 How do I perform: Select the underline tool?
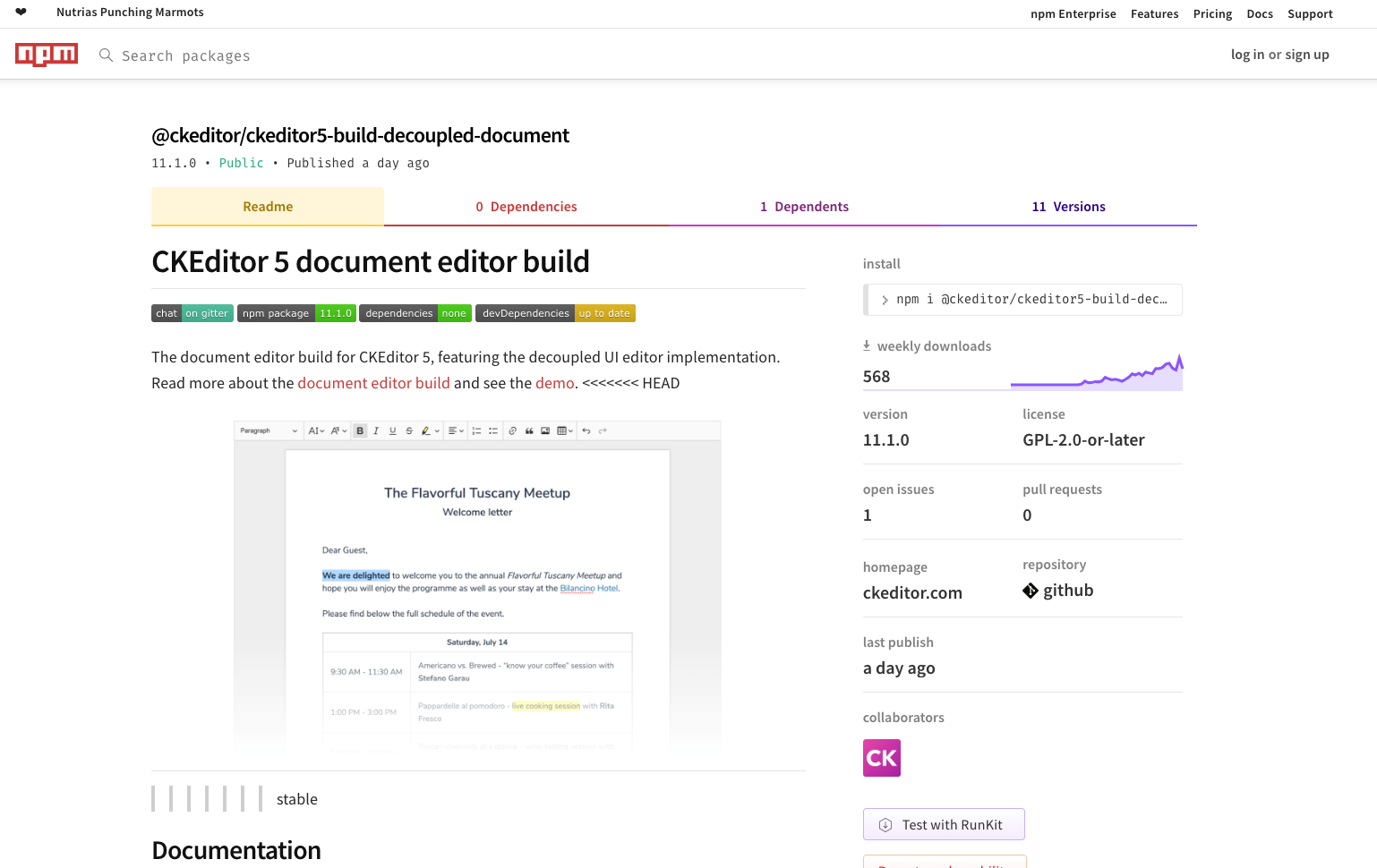click(392, 430)
